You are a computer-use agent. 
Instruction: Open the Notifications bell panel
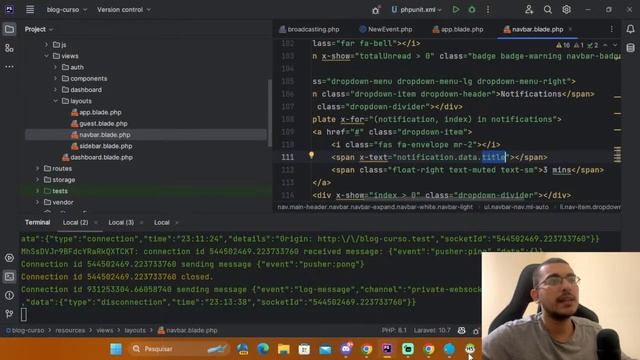(630, 29)
